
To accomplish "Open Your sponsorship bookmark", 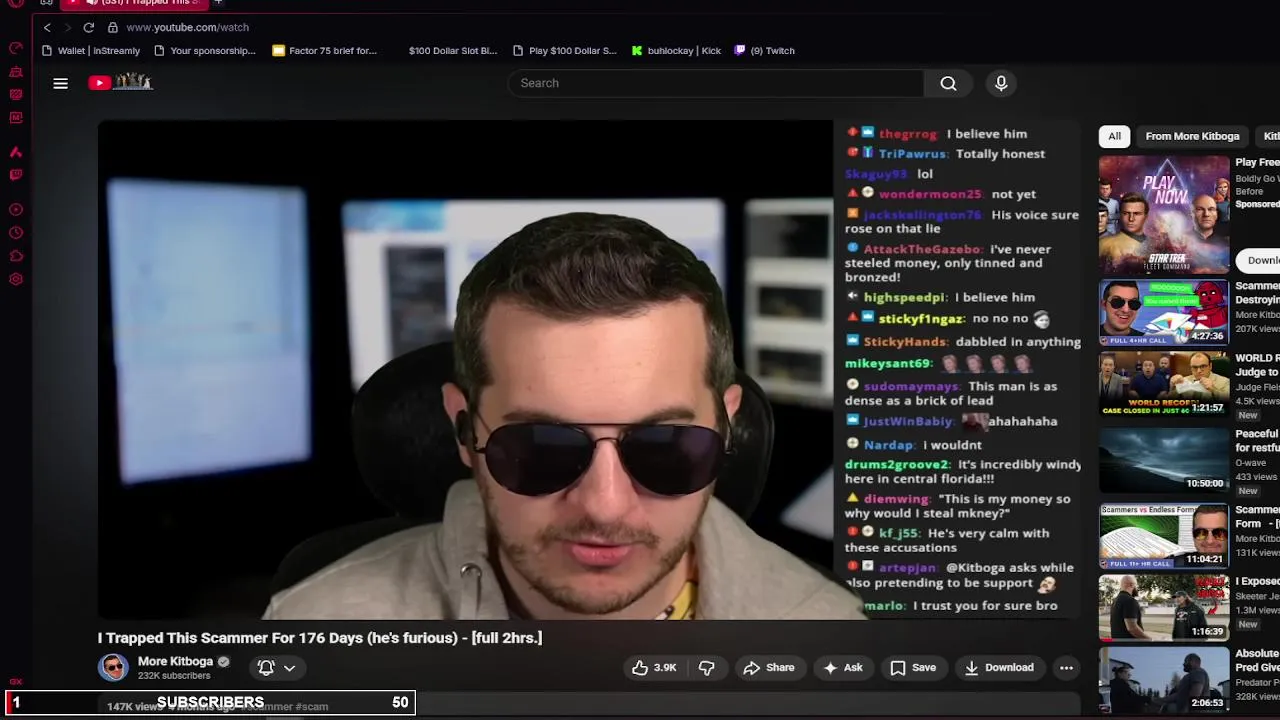I will (x=205, y=50).
